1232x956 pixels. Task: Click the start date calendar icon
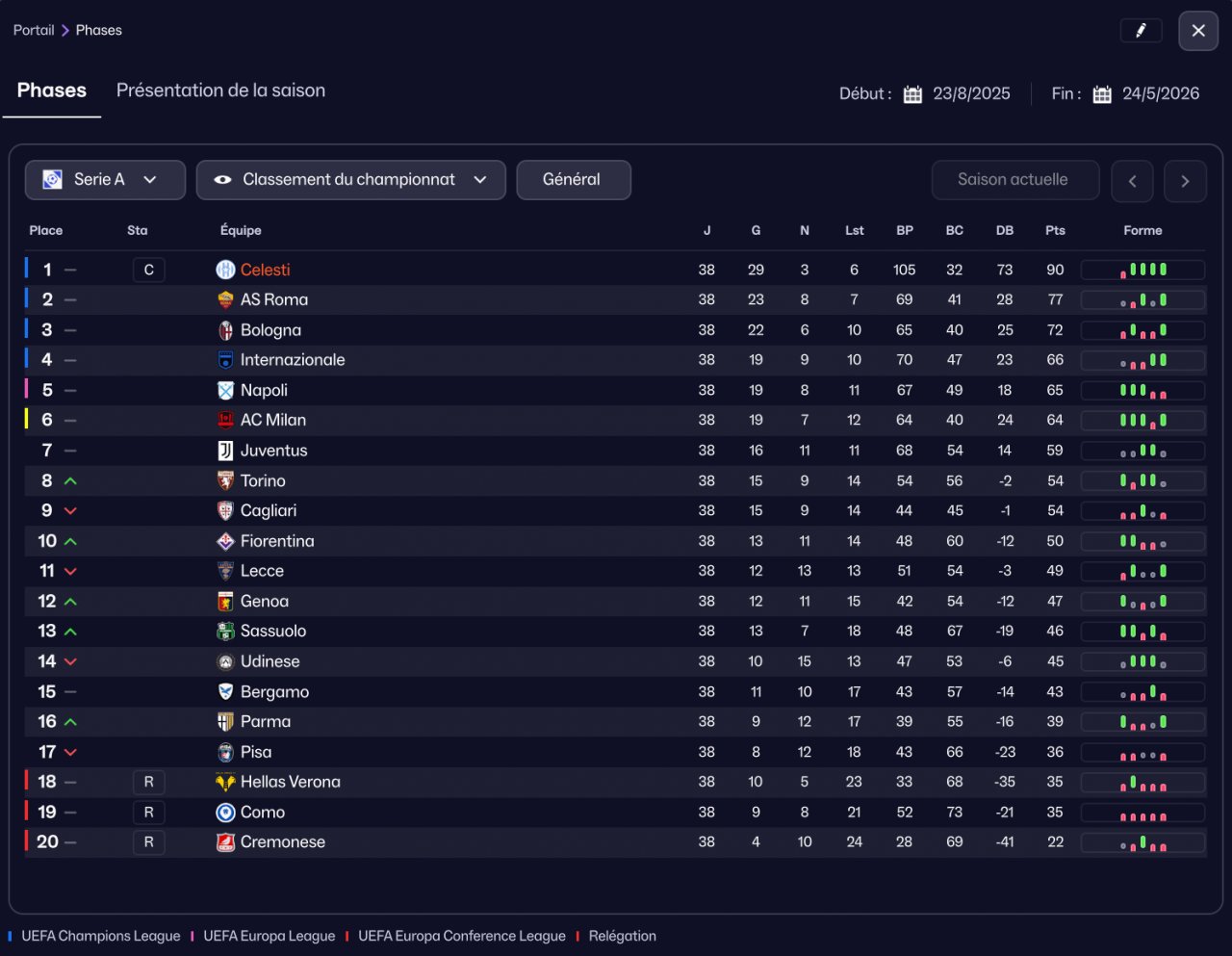tap(912, 94)
